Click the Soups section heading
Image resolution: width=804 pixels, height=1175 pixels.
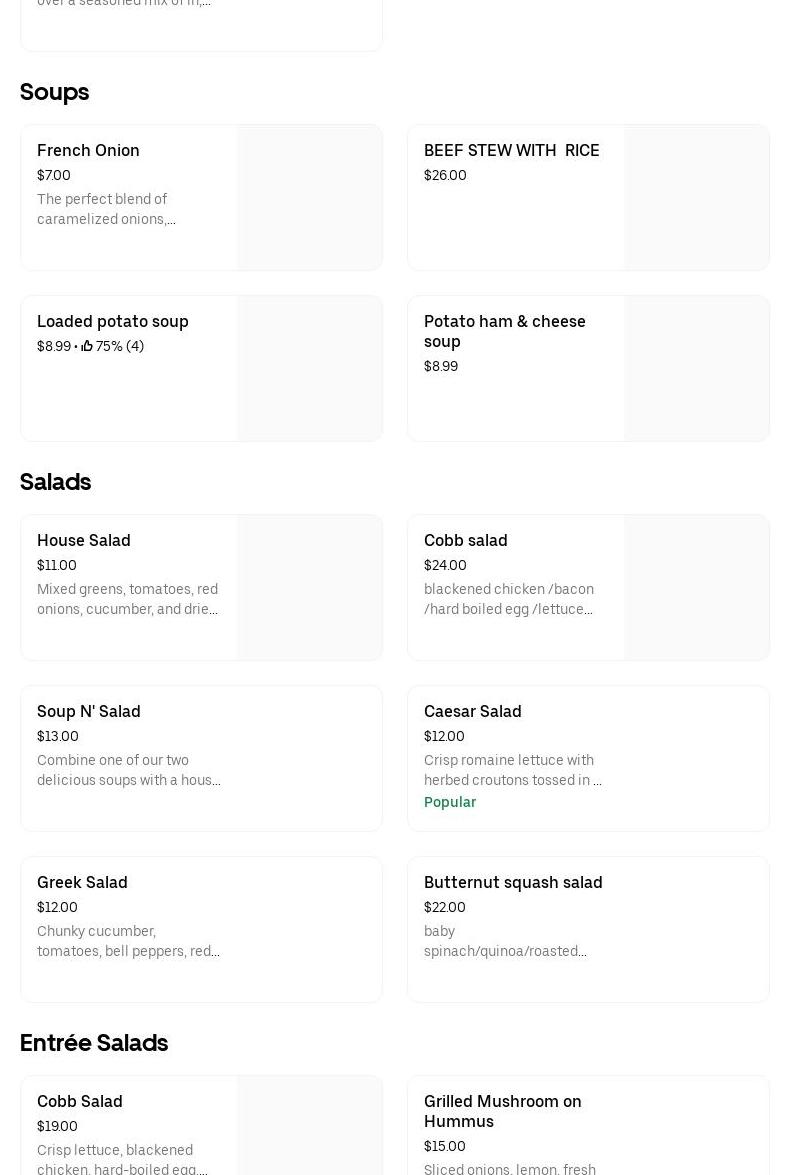tap(54, 92)
